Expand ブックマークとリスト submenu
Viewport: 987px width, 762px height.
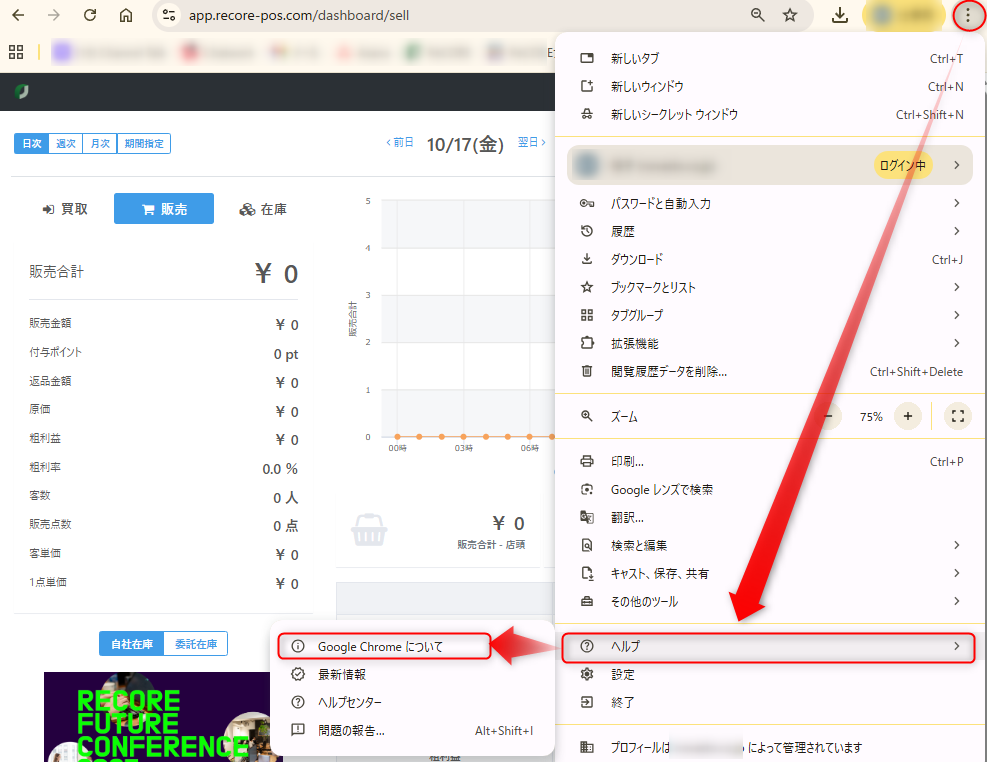[771, 287]
